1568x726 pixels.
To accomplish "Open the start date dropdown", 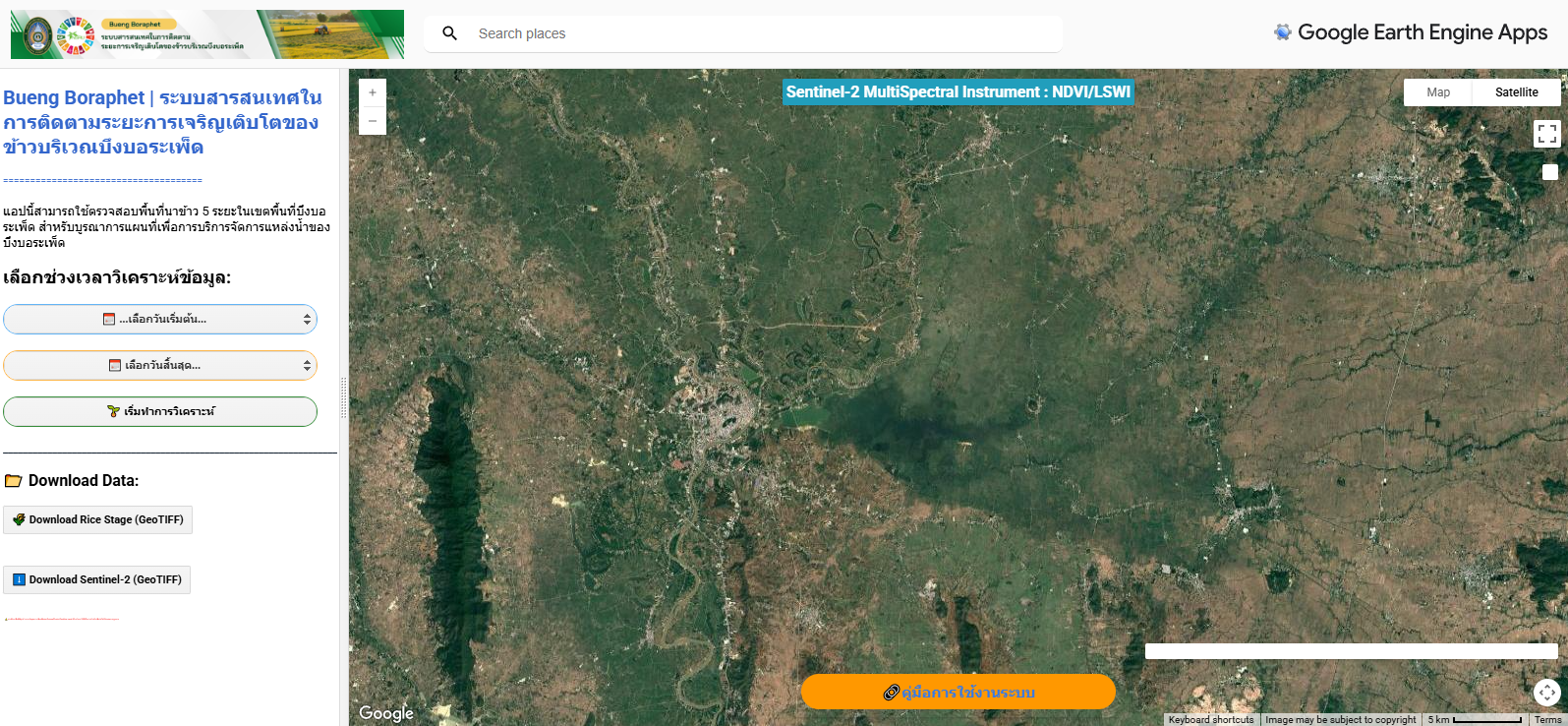I will (160, 319).
